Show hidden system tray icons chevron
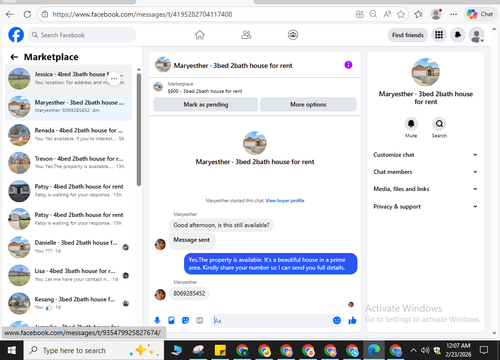This screenshot has height=360, width=500. (413, 350)
